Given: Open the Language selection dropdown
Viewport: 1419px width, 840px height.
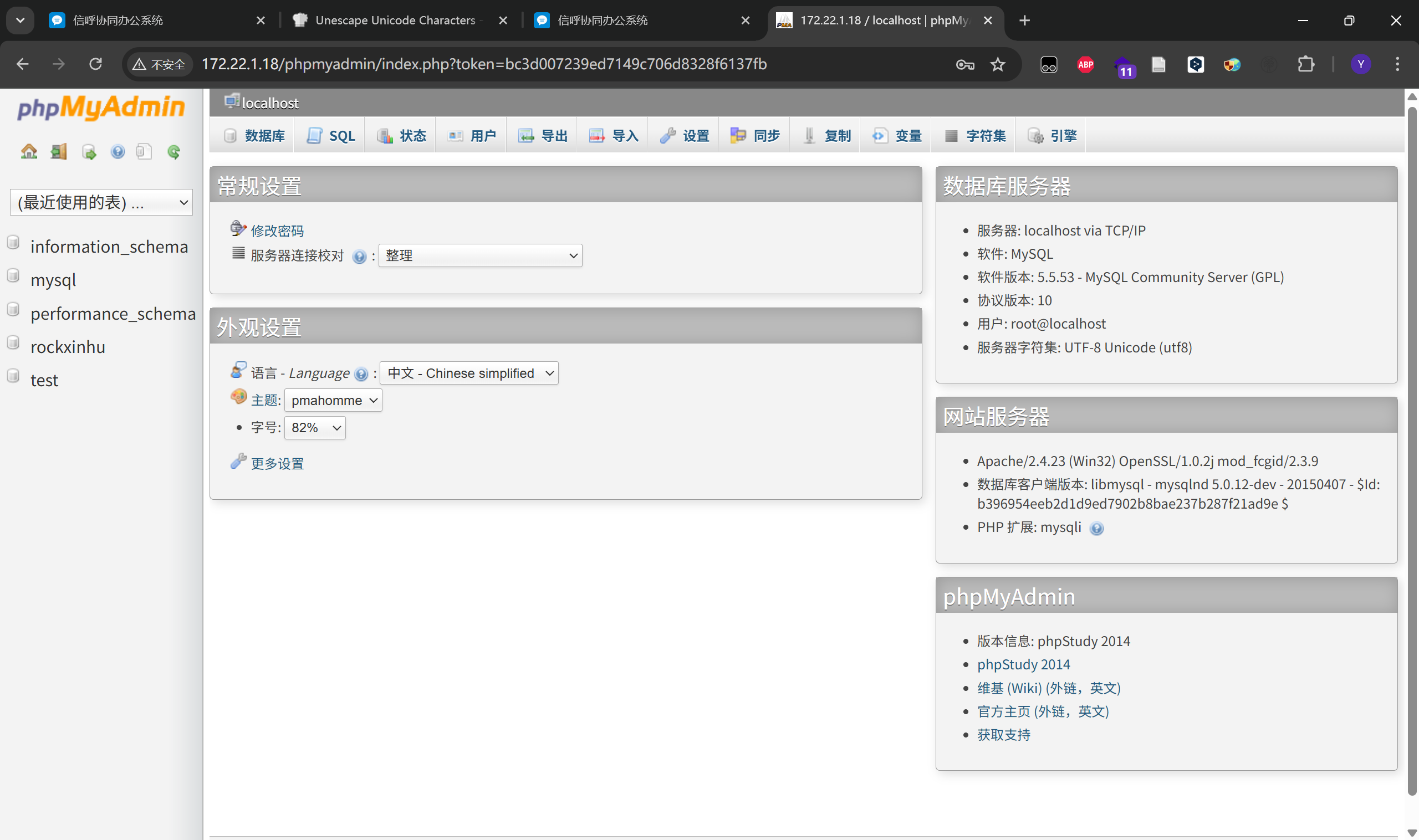Looking at the screenshot, I should pos(469,373).
